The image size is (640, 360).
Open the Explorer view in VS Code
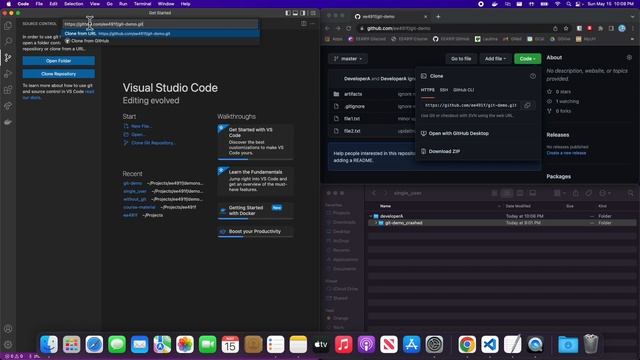8,26
